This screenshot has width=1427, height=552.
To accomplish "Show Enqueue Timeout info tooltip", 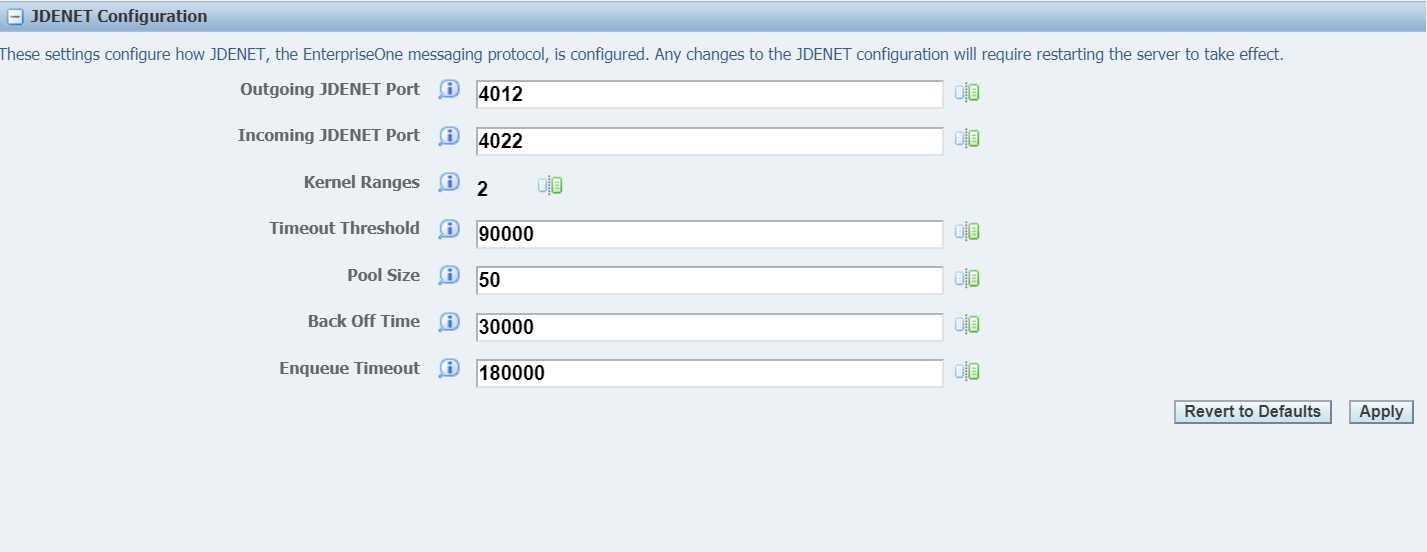I will [449, 368].
